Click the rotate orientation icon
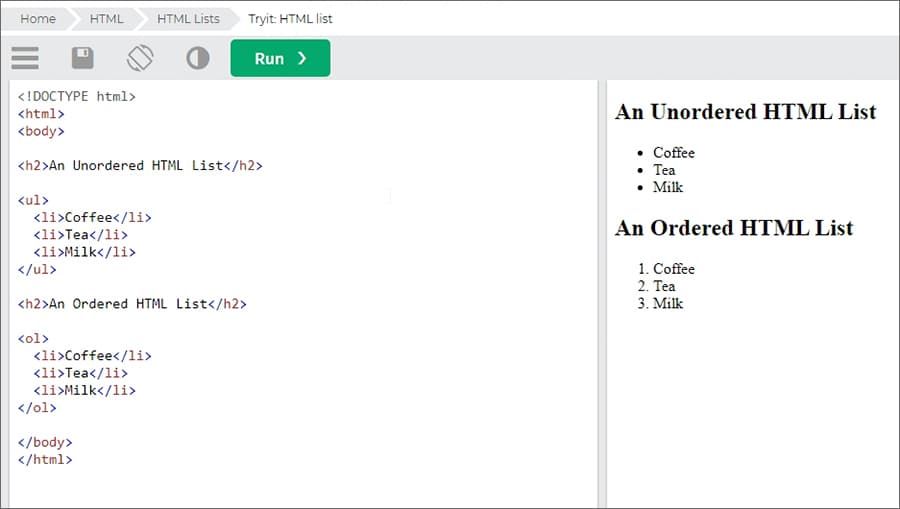This screenshot has height=509, width=900. (x=140, y=58)
